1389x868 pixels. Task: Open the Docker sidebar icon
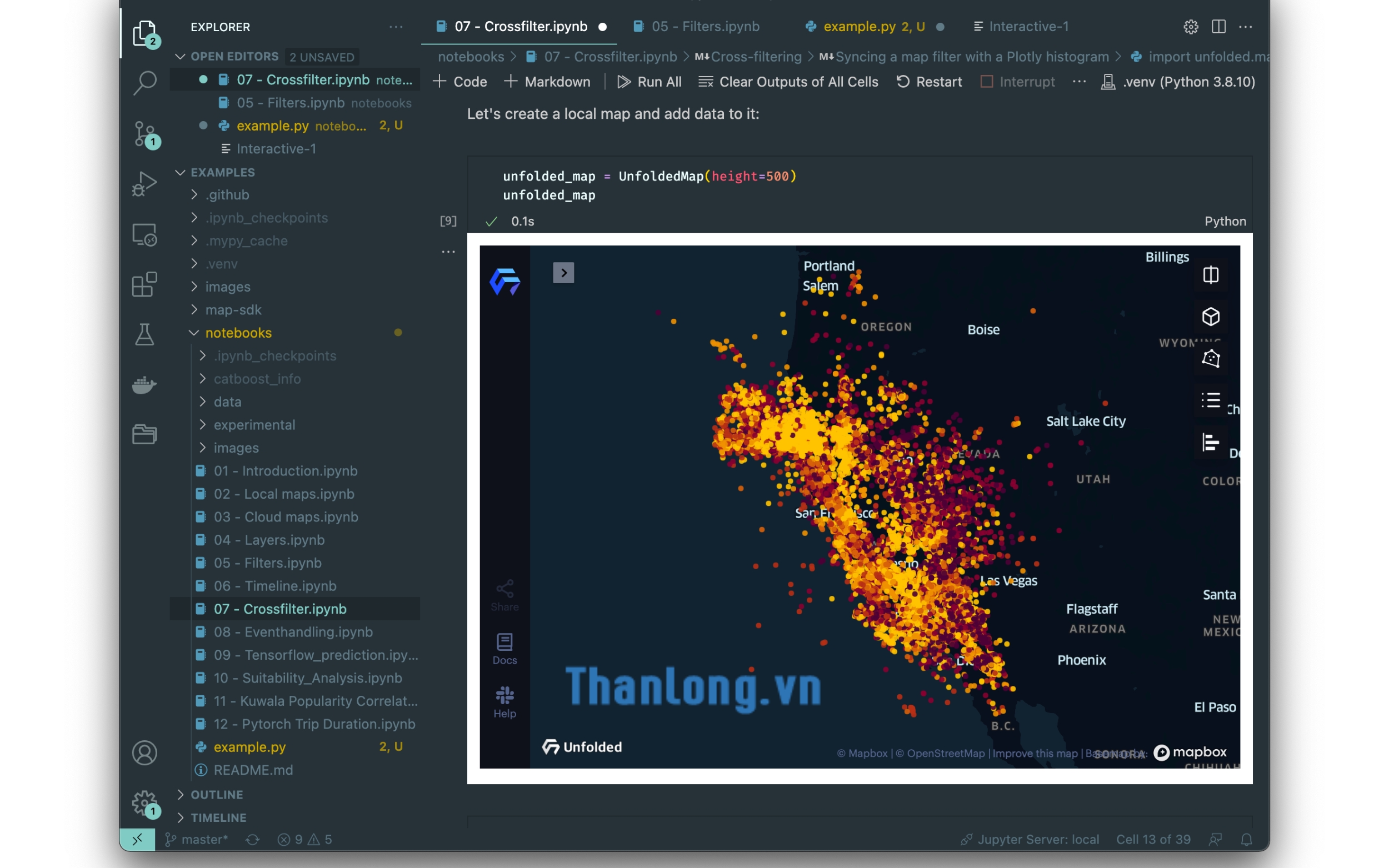point(144,384)
